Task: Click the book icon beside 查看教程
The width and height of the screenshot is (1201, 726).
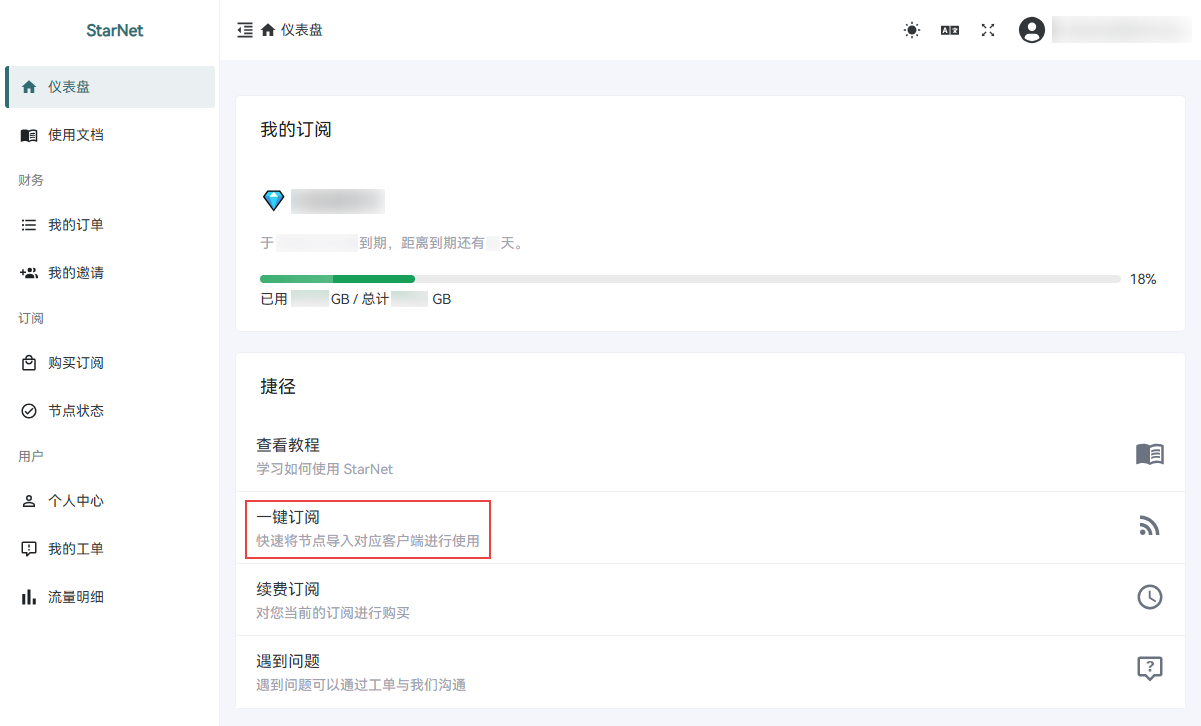Action: pyautogui.click(x=1149, y=454)
